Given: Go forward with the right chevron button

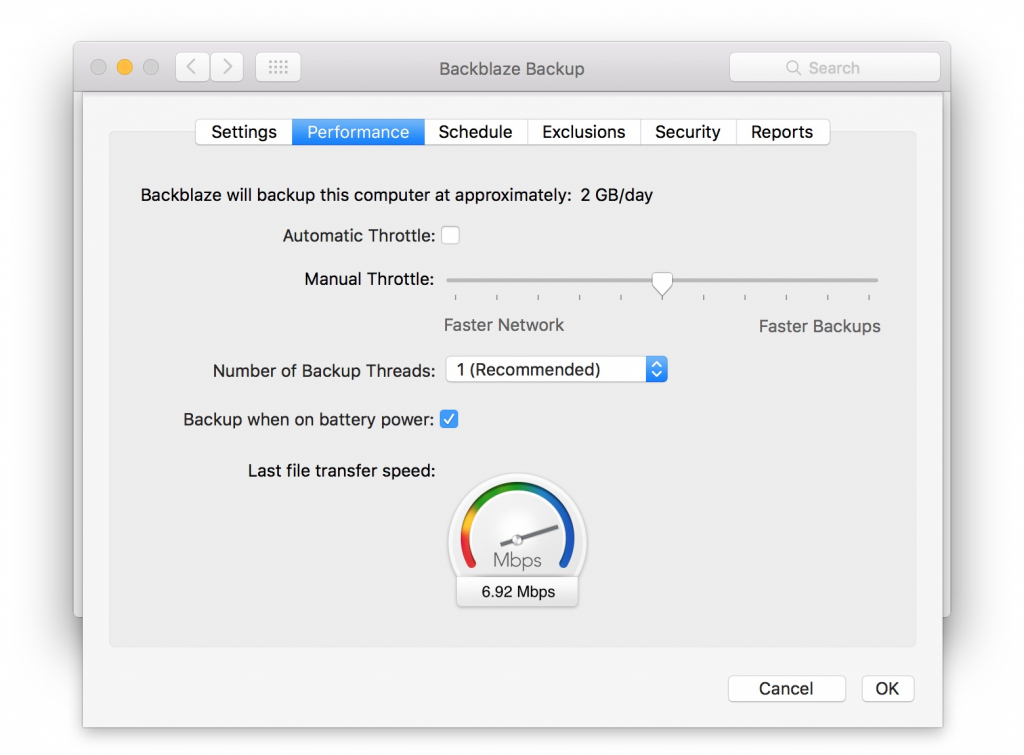Looking at the screenshot, I should (227, 67).
